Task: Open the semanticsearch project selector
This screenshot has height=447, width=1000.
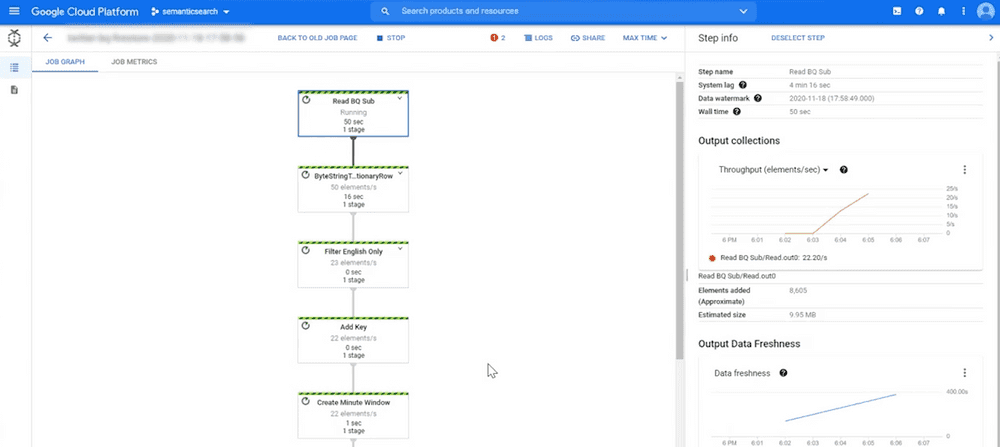Action: 190,11
